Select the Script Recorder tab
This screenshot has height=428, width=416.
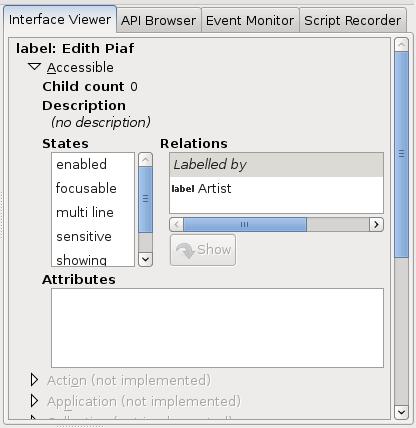click(353, 21)
